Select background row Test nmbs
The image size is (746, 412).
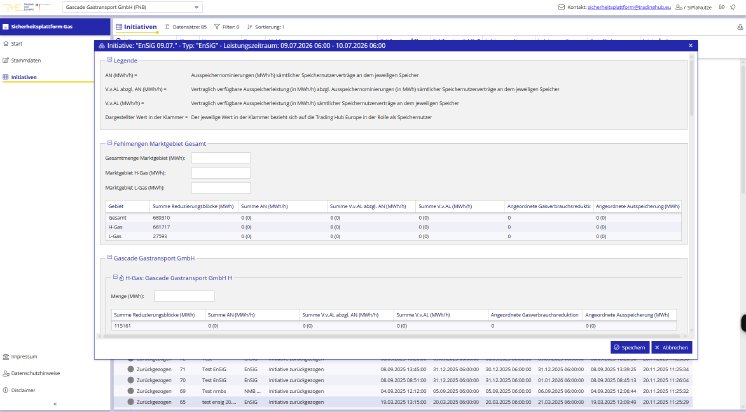click(402, 391)
